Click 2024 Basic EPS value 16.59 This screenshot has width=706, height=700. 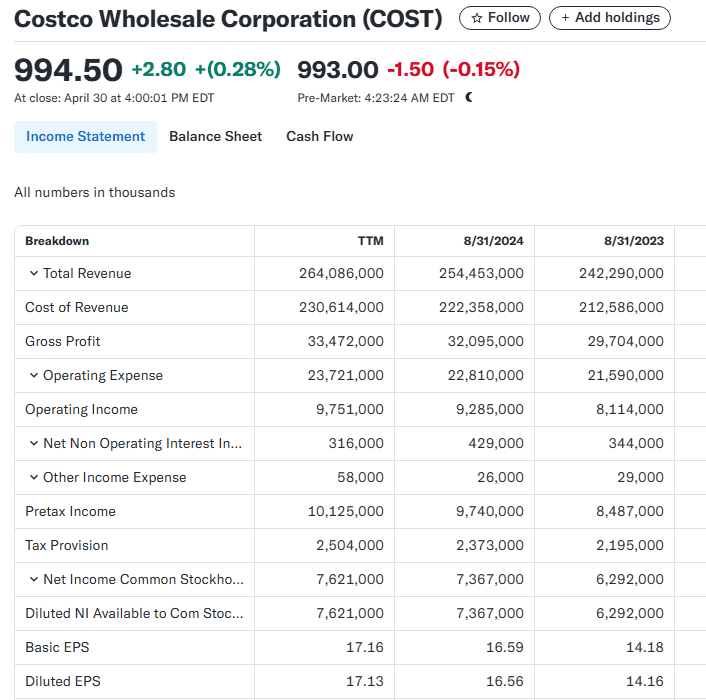tap(505, 647)
